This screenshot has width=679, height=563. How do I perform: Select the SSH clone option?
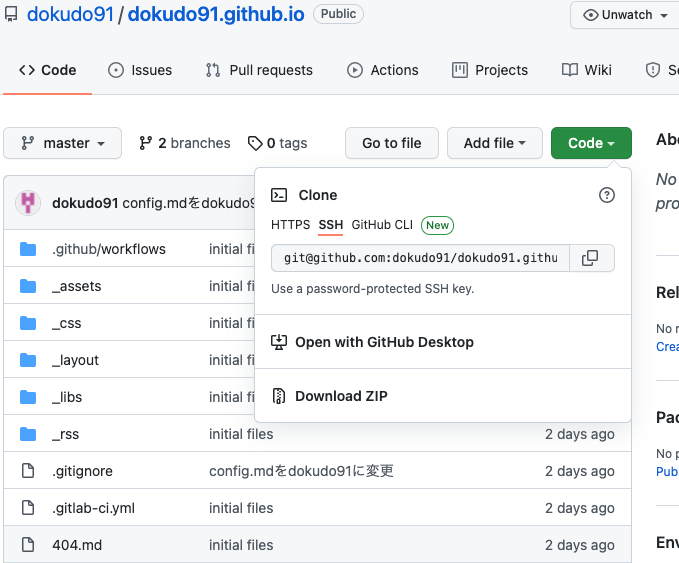pyautogui.click(x=330, y=225)
